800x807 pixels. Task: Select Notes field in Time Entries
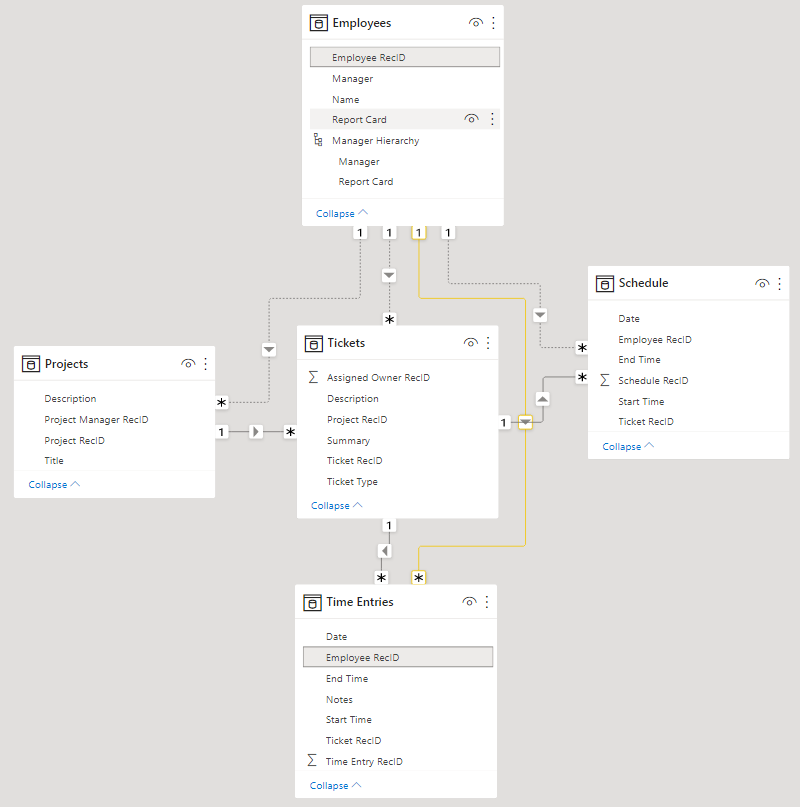click(x=339, y=699)
